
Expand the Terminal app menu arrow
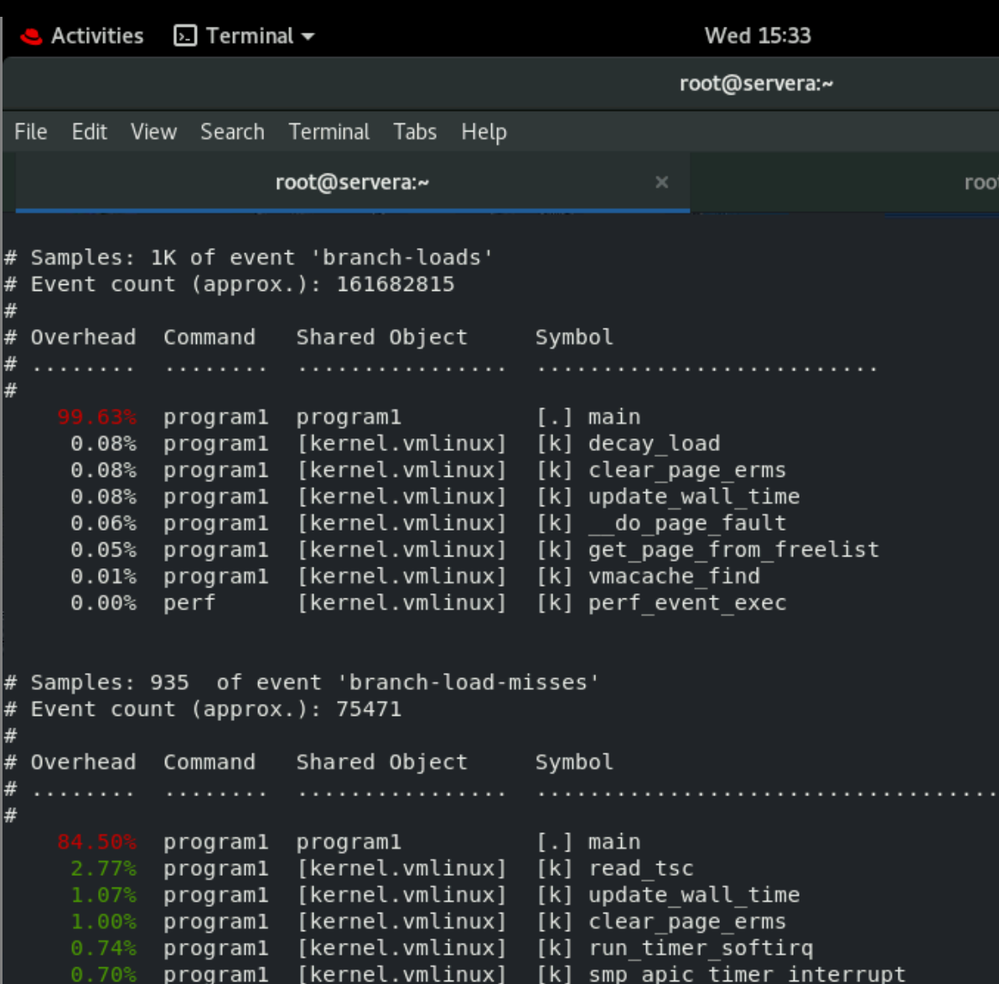point(308,37)
